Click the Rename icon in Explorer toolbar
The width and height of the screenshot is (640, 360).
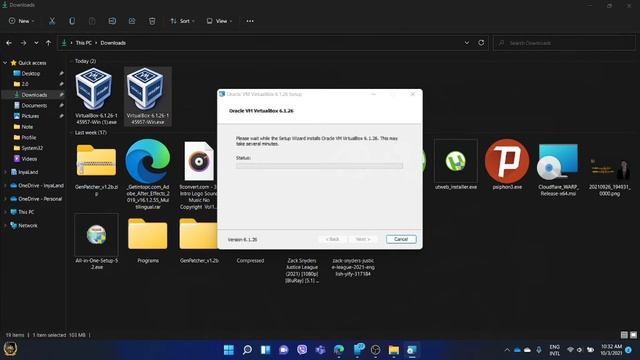tap(112, 21)
